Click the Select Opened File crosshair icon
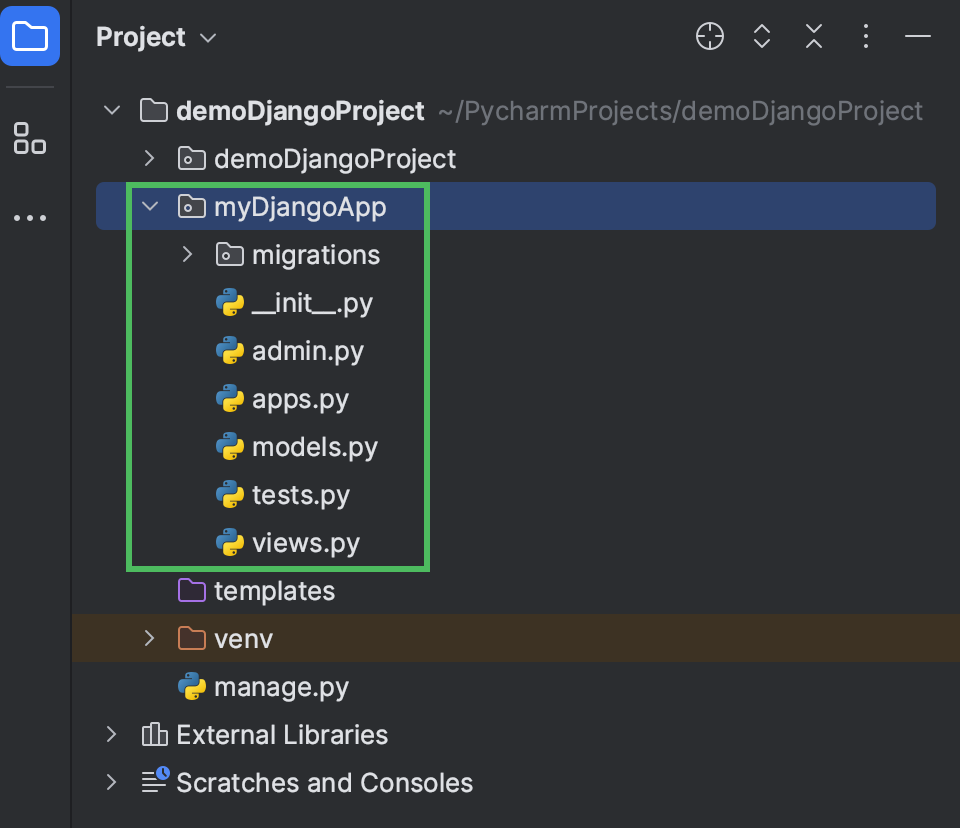 point(709,36)
